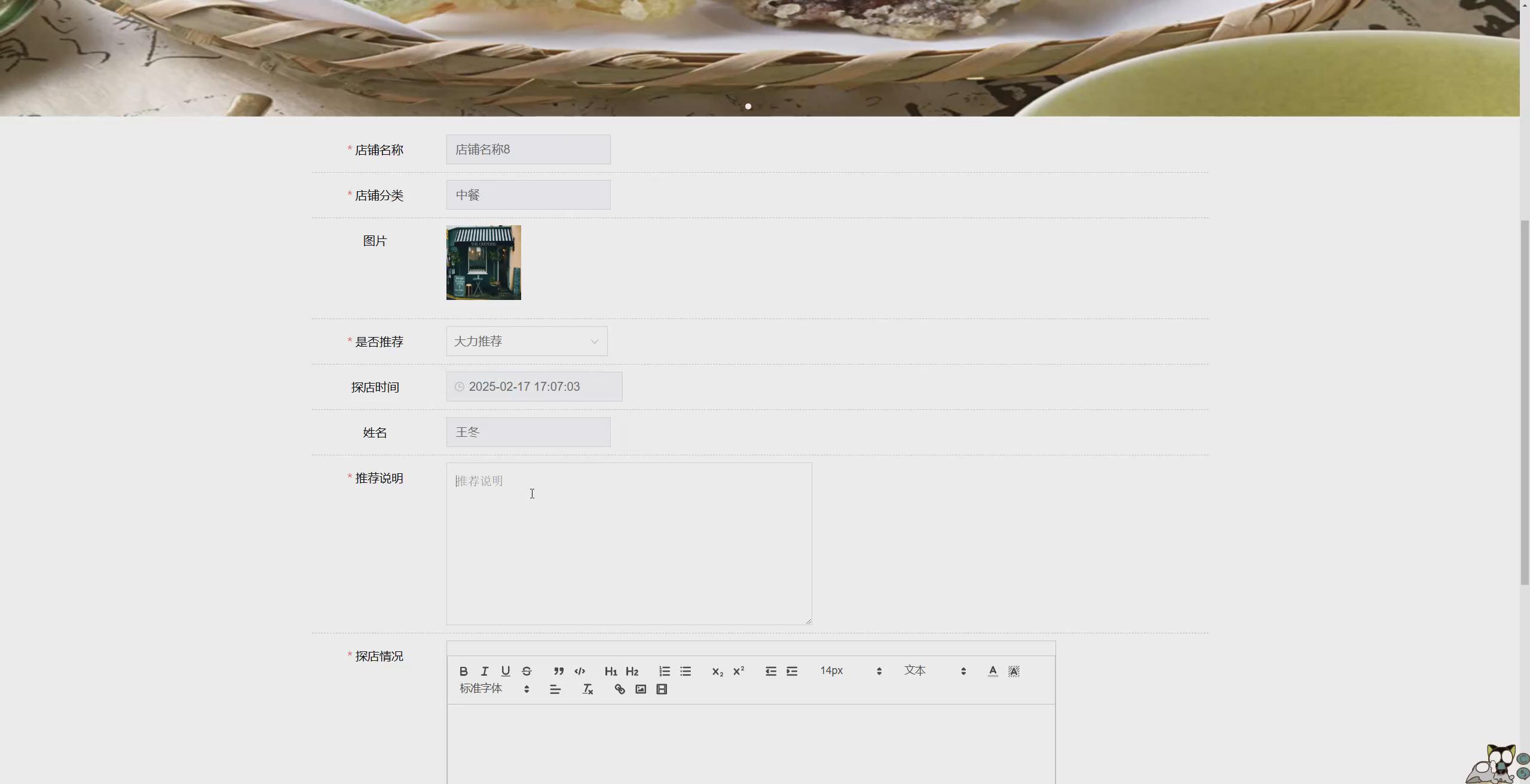The width and height of the screenshot is (1530, 784).
Task: Toggle bold formatting in editor
Action: (463, 671)
